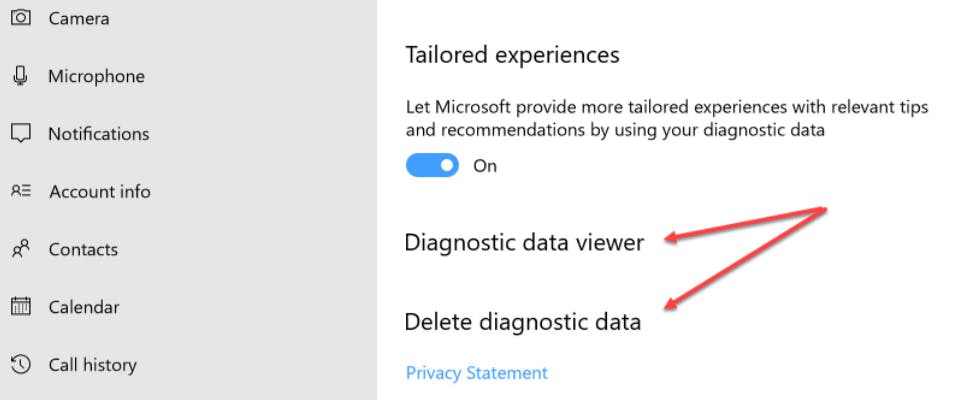Image resolution: width=970 pixels, height=400 pixels.
Task: Click the Contacts people icon
Action: pos(21,249)
